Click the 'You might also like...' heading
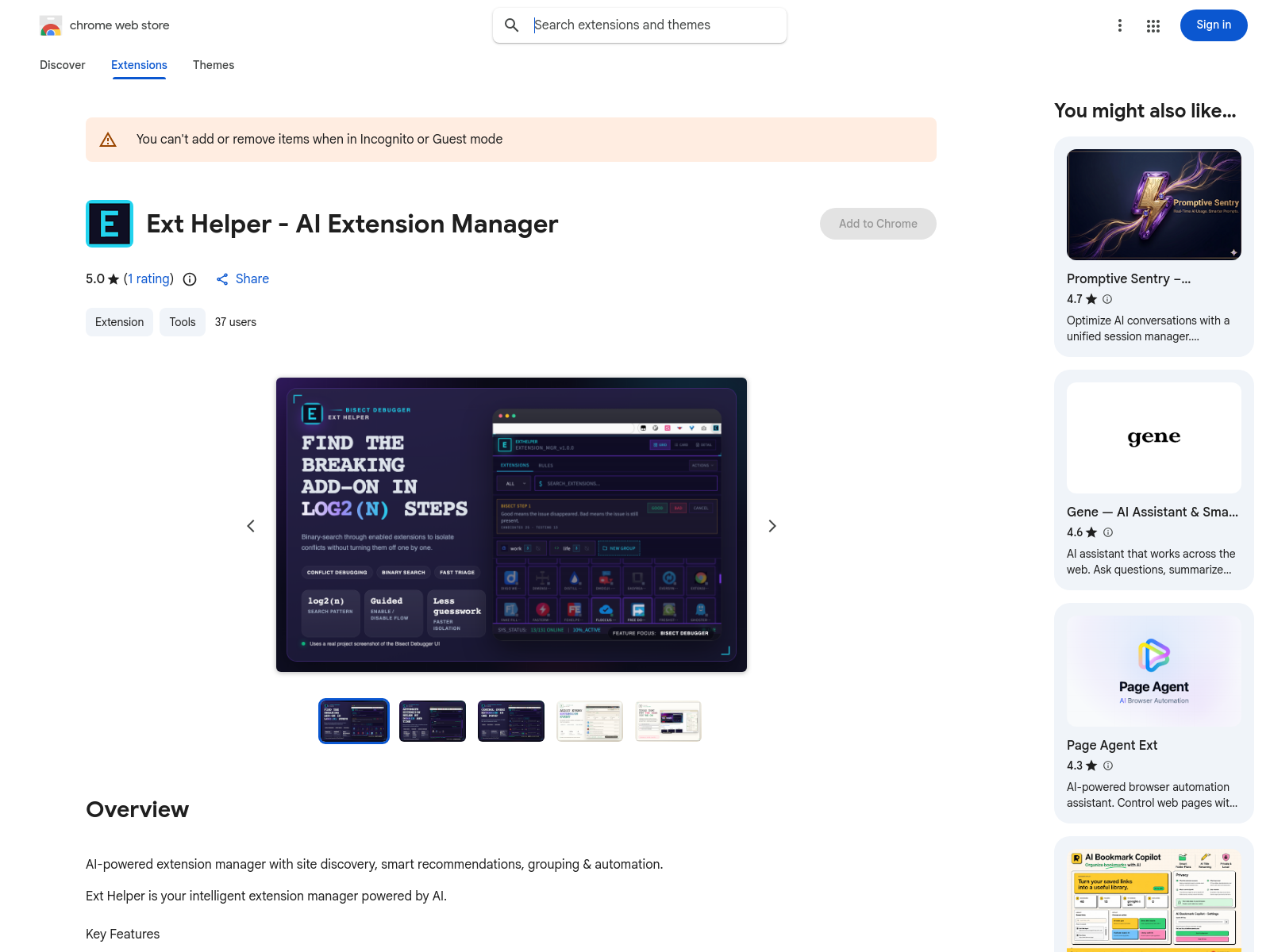Screen dimensions: 1270x952 point(1145,111)
